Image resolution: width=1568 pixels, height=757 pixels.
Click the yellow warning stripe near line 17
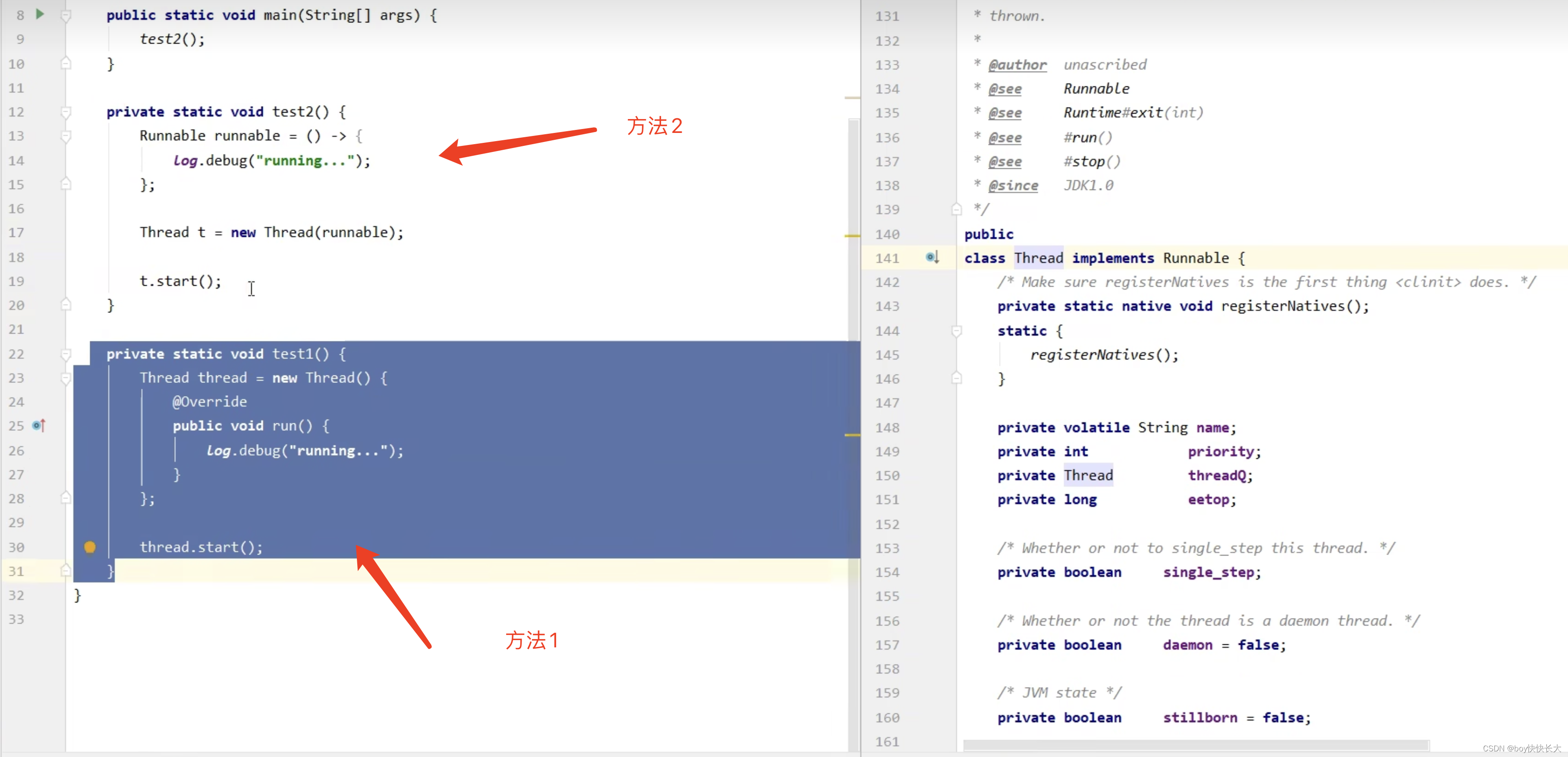pyautogui.click(x=852, y=236)
